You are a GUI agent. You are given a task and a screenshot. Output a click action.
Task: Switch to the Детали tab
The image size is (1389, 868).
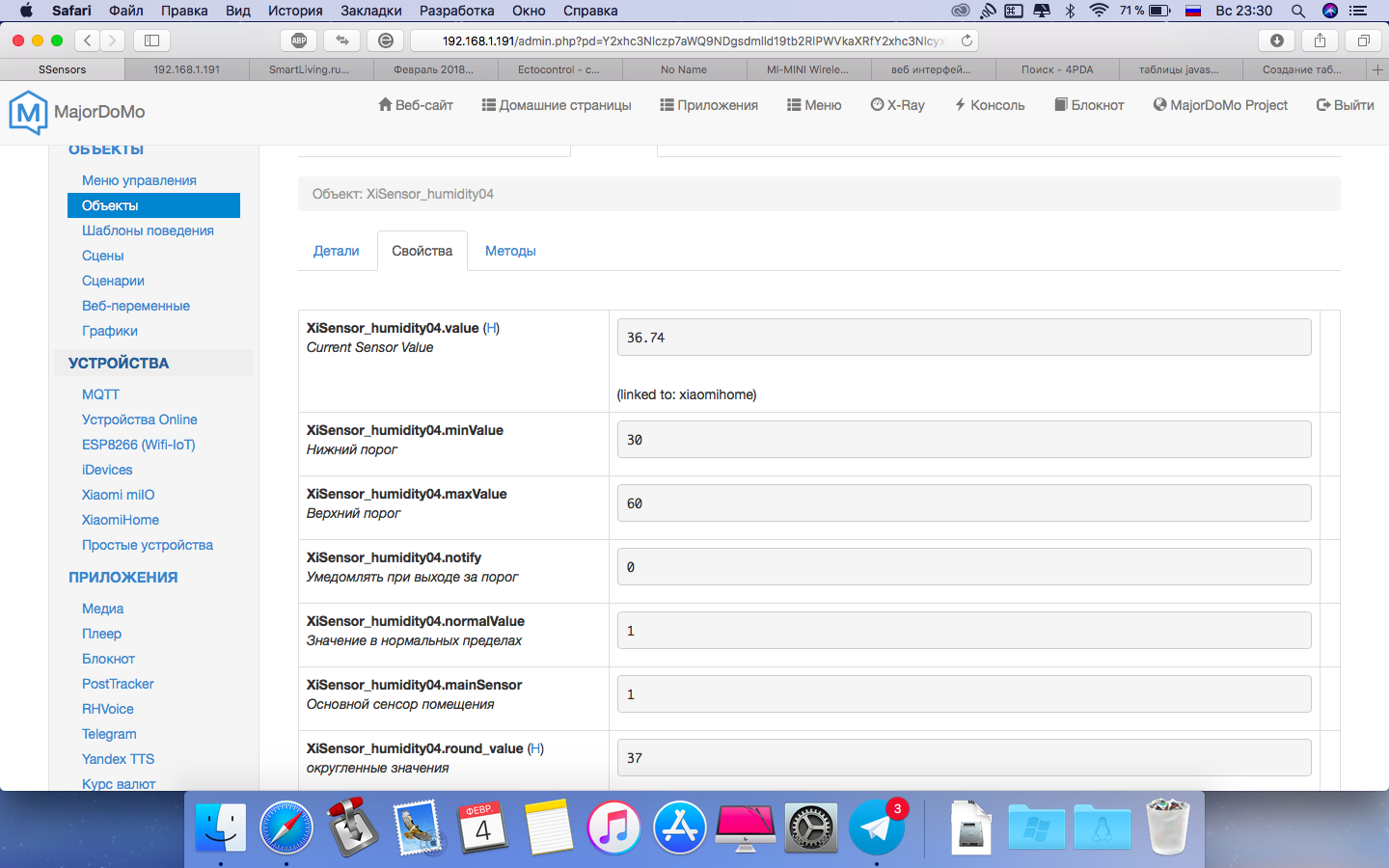click(336, 251)
